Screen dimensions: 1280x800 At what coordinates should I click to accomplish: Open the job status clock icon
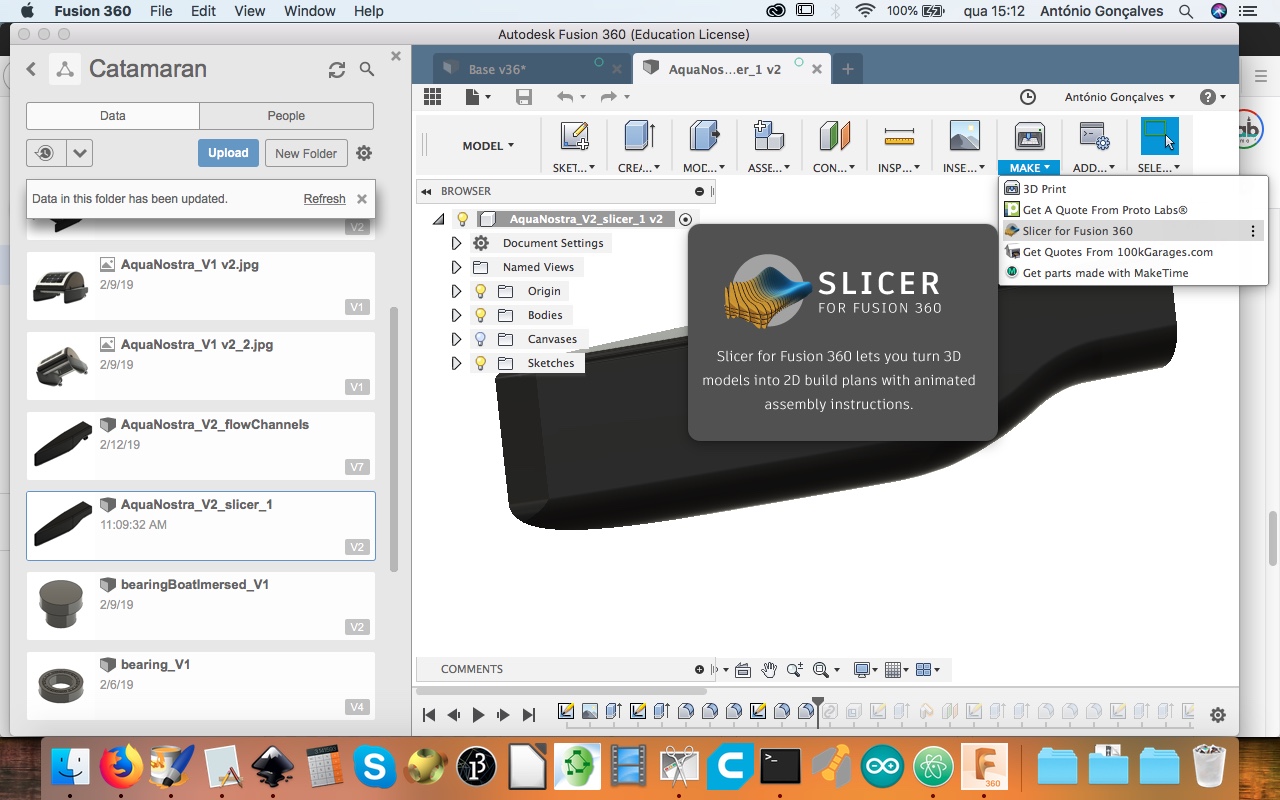(1028, 97)
